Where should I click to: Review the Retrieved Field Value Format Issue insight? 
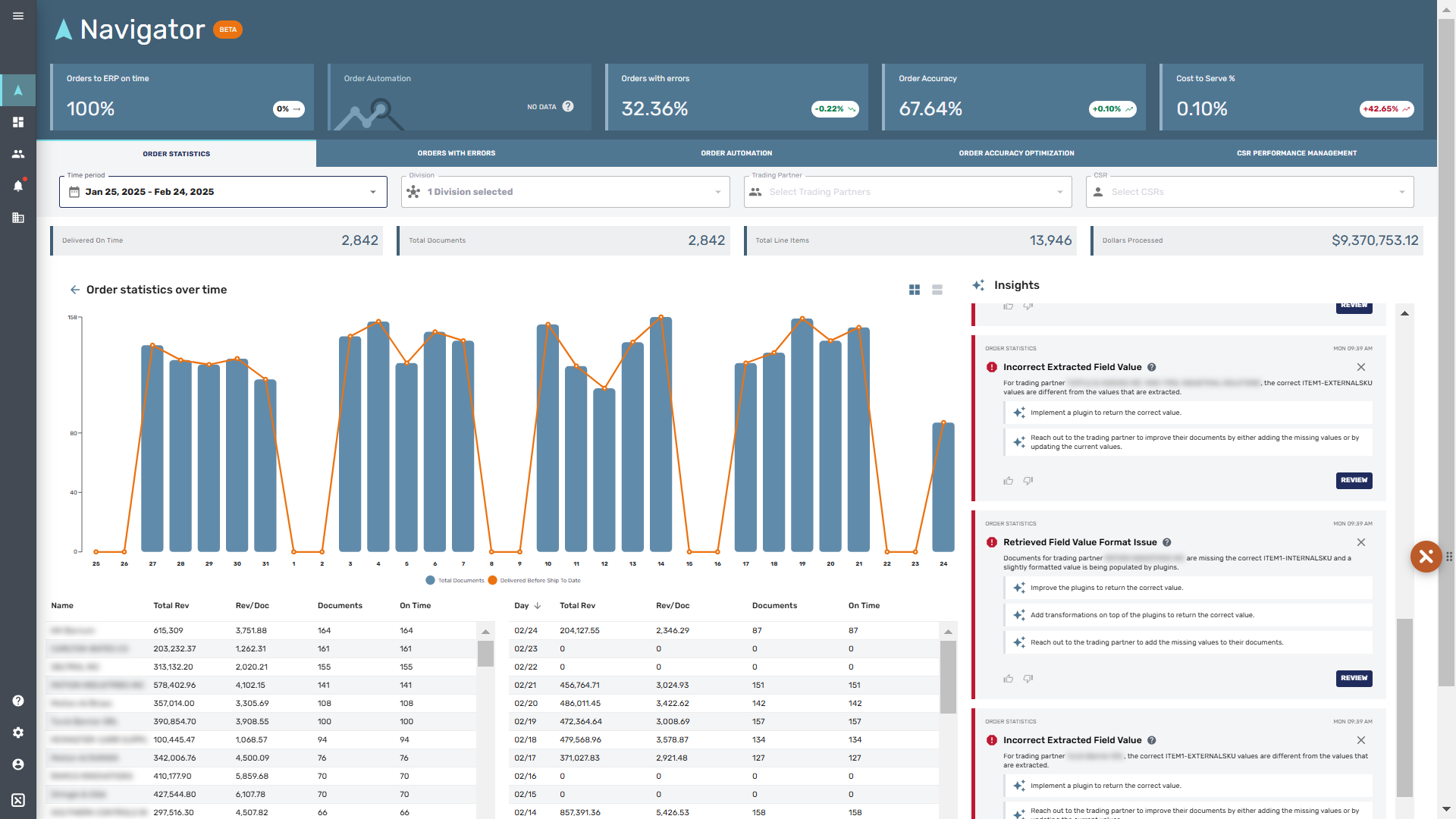tap(1354, 678)
